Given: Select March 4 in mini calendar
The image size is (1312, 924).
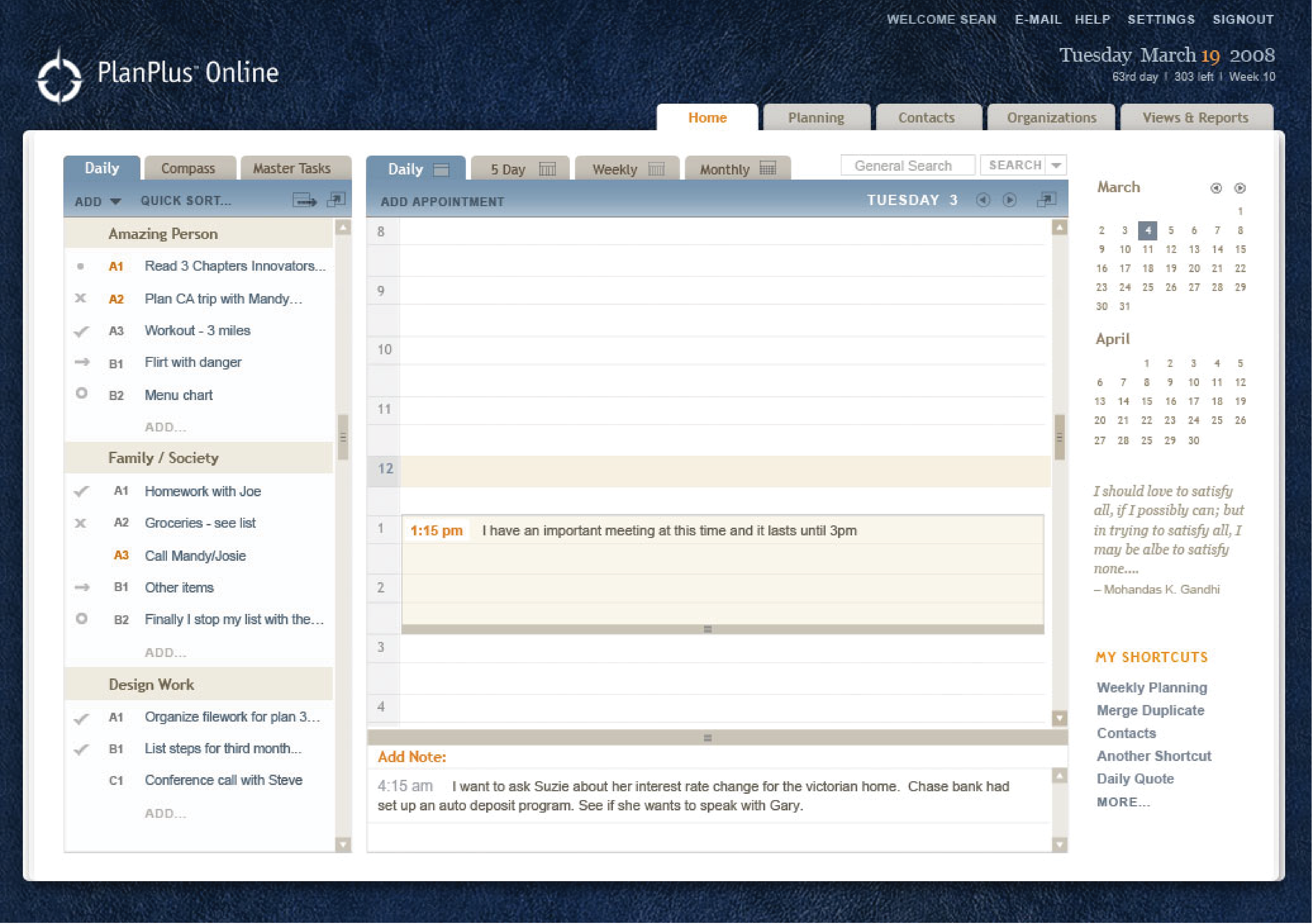Looking at the screenshot, I should [x=1147, y=231].
